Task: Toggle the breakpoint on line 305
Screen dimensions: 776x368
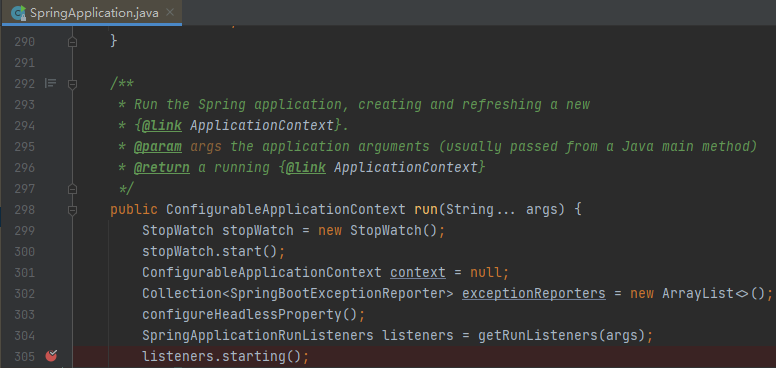Action: tap(51, 356)
